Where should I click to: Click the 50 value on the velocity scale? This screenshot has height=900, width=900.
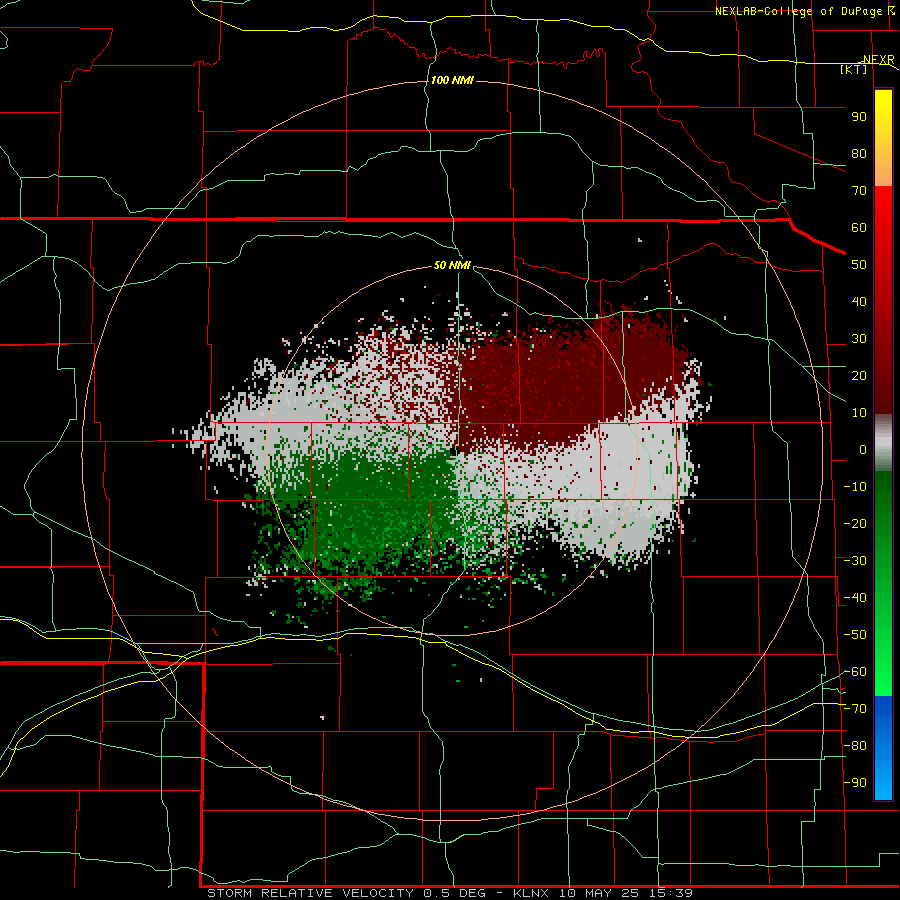[859, 265]
